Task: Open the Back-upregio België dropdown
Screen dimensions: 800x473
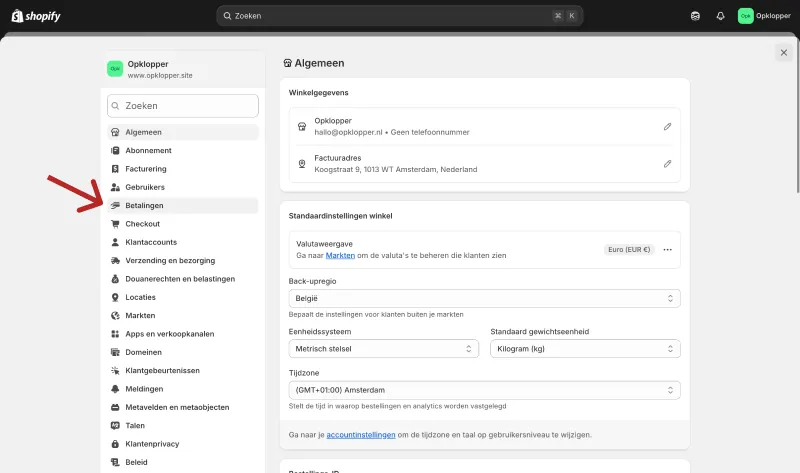Action: coord(484,298)
